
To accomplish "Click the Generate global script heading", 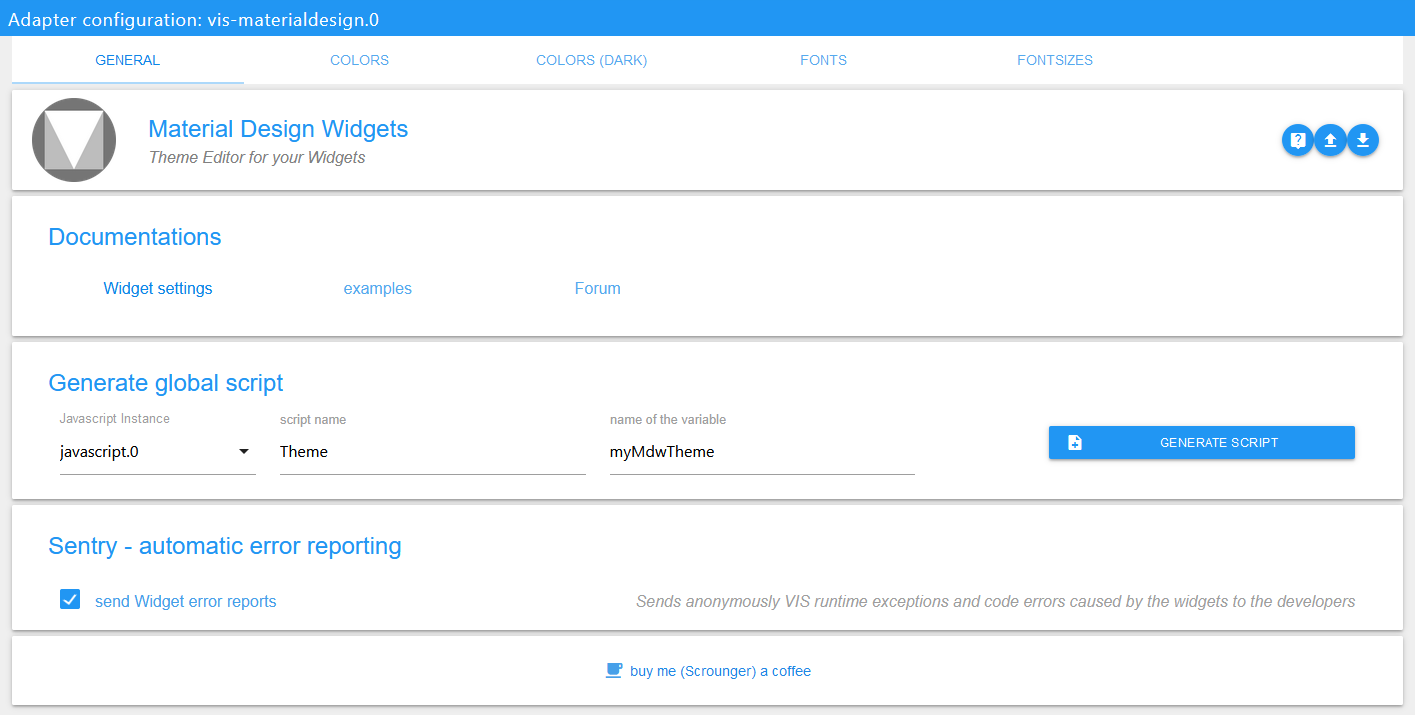I will [166, 383].
